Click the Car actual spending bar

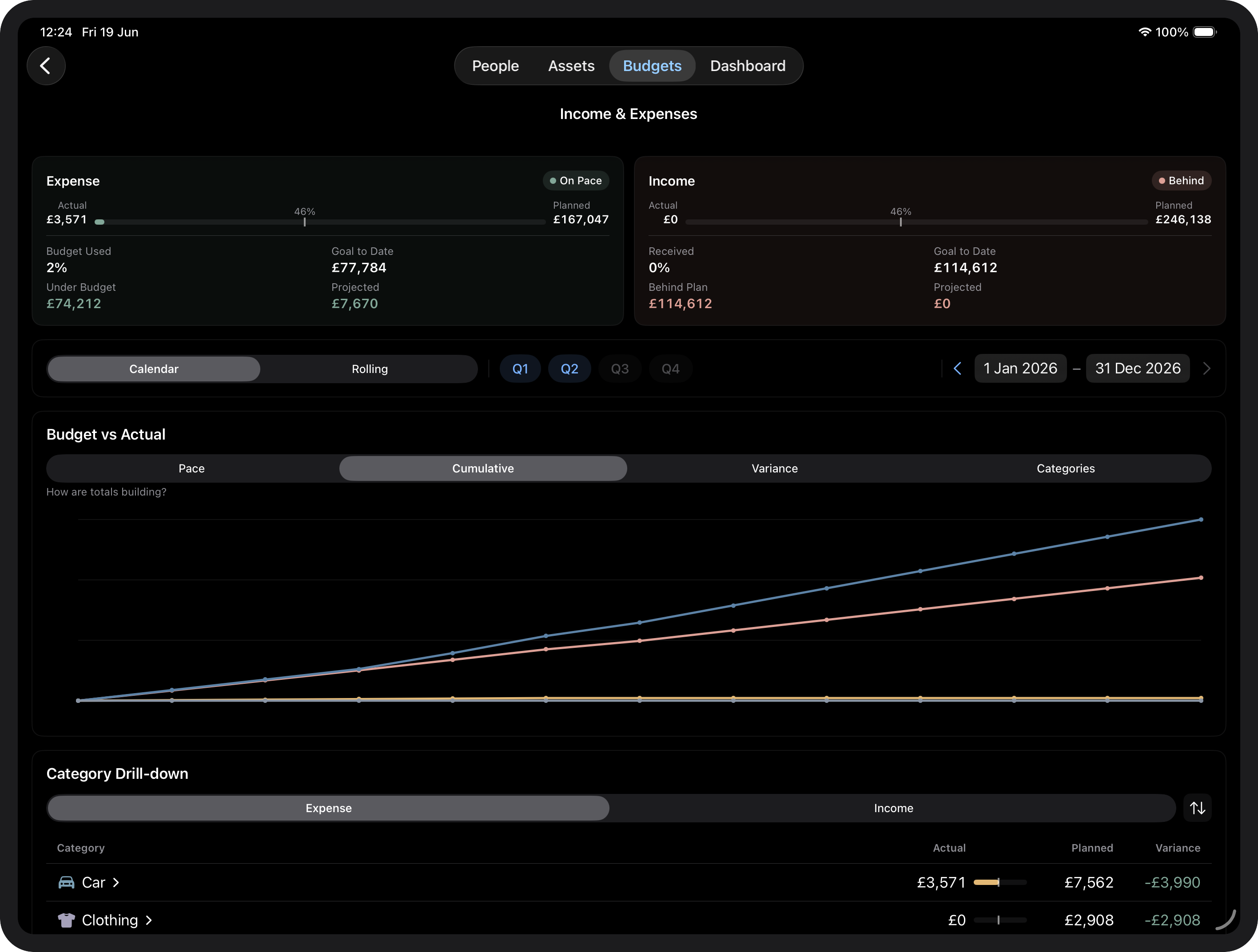coord(1000,882)
